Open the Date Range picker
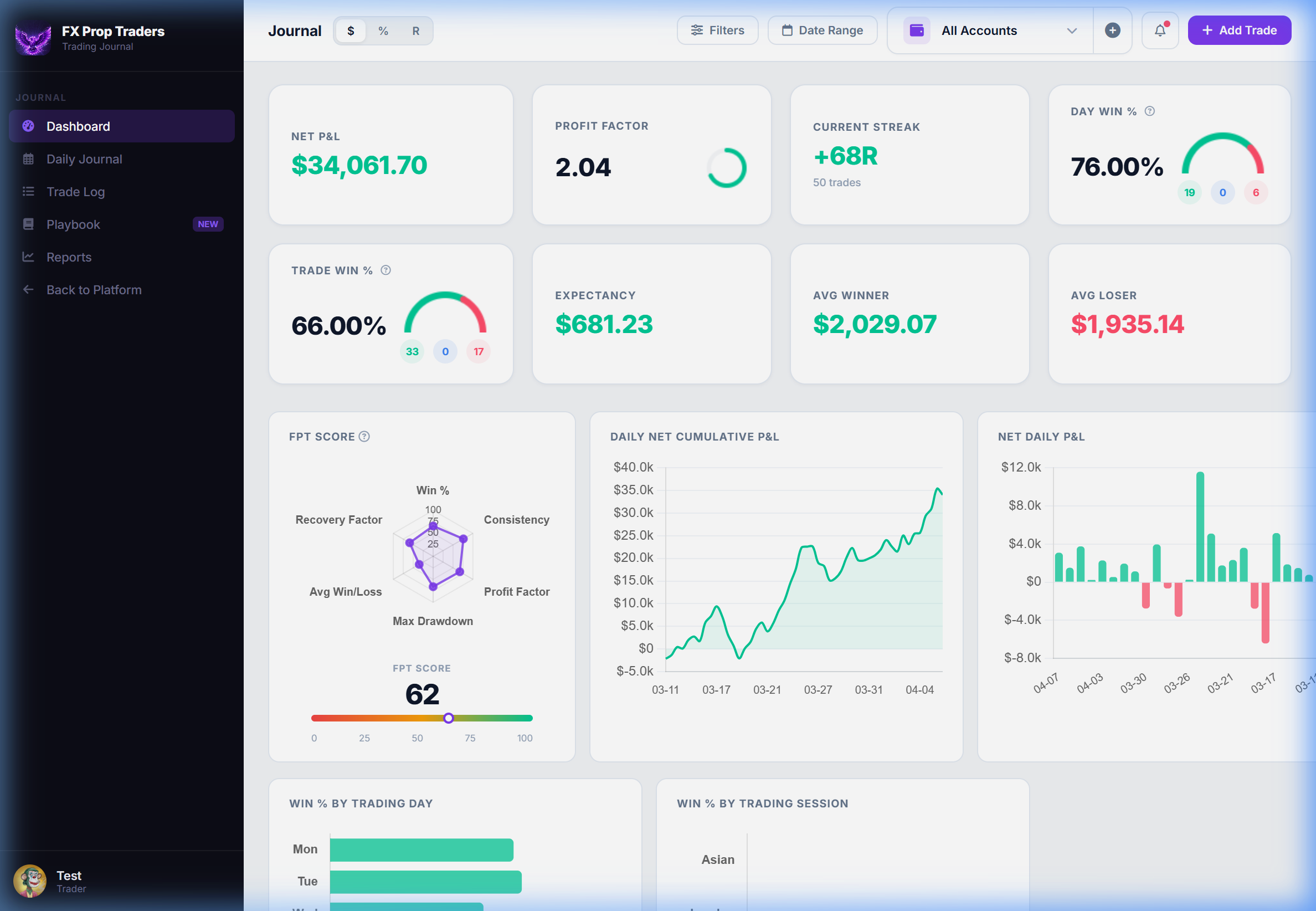 coord(822,30)
